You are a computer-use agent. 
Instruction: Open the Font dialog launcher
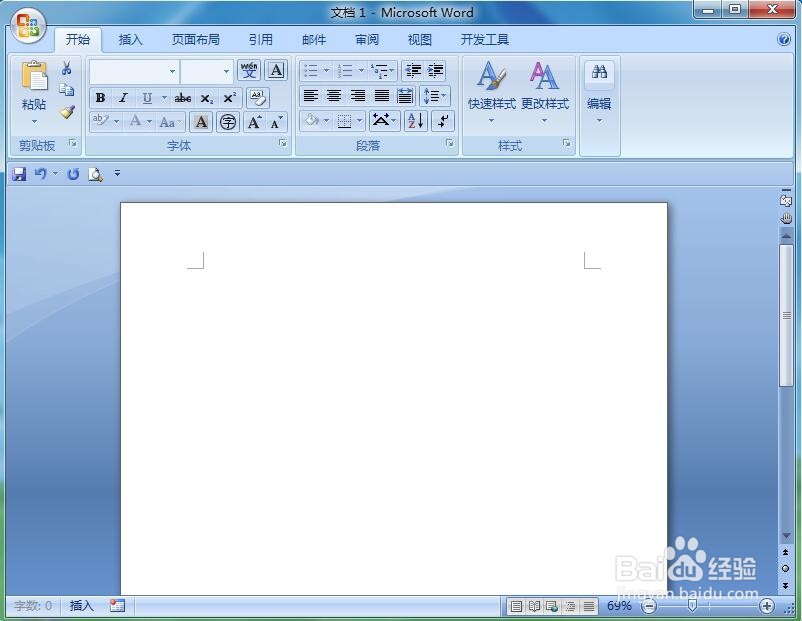pyautogui.click(x=283, y=143)
